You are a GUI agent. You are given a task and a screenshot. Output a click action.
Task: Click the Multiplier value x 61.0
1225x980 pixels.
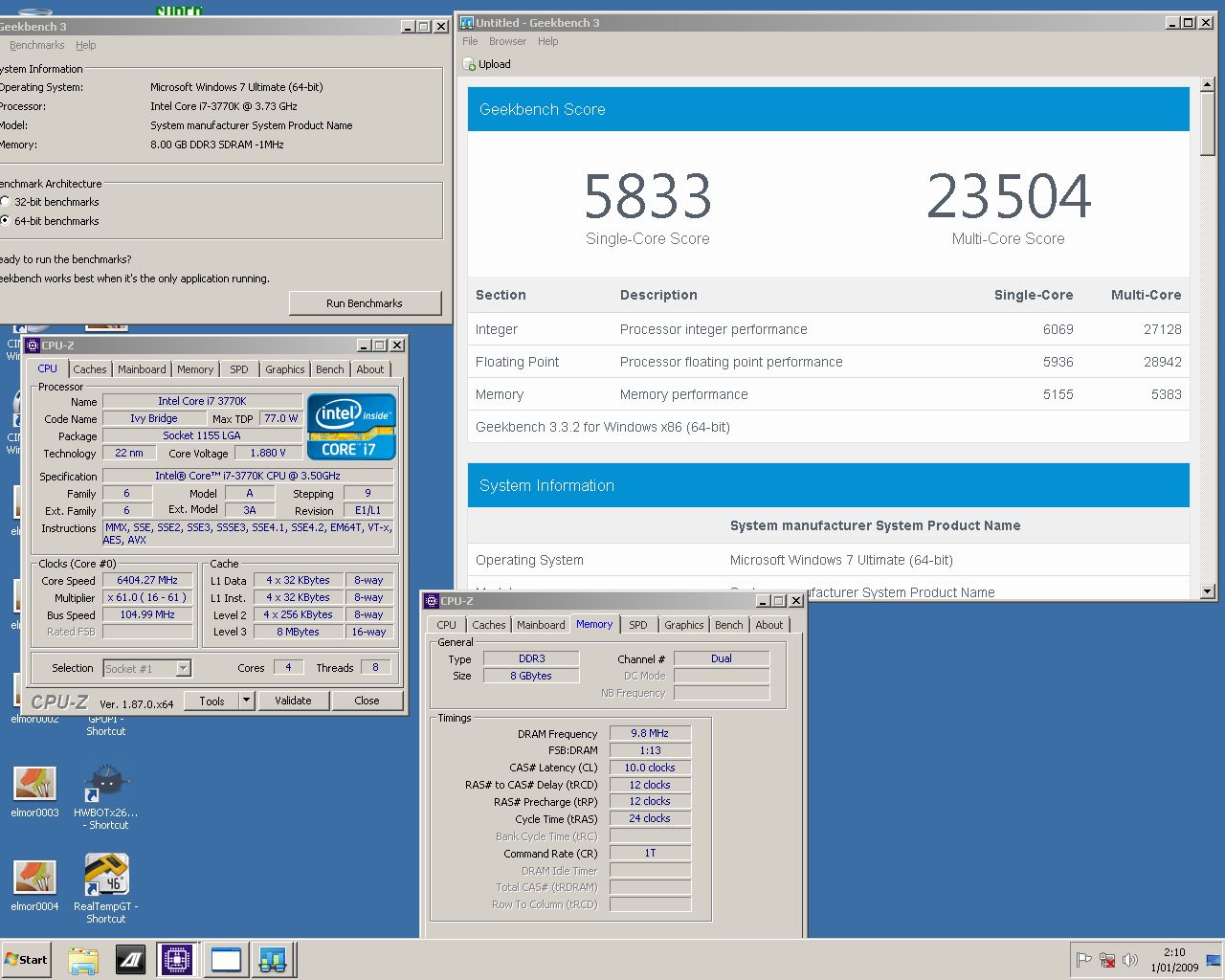point(147,597)
